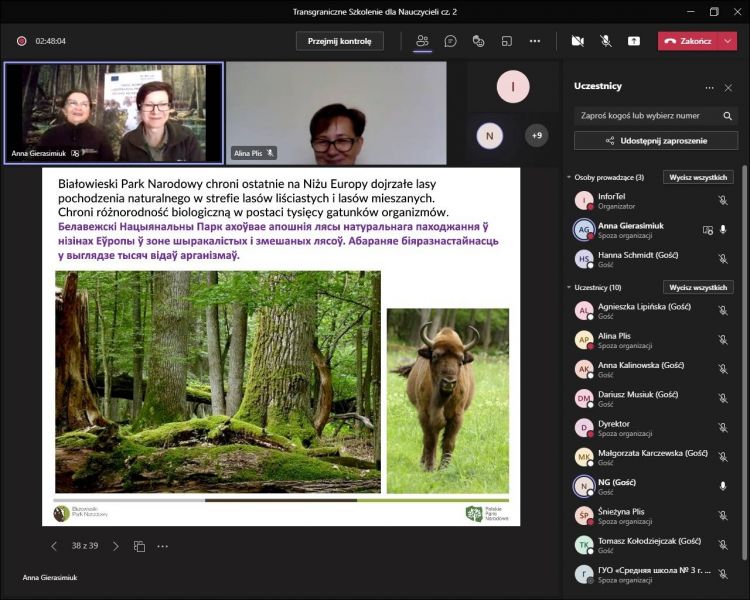Close the Uczestnicy panel

click(x=729, y=87)
